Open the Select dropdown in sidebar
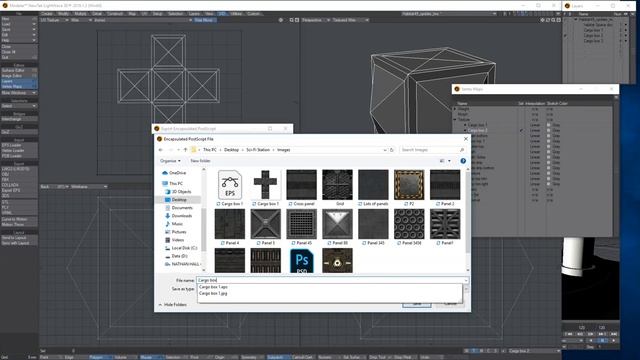640x360 pixels. point(19,106)
